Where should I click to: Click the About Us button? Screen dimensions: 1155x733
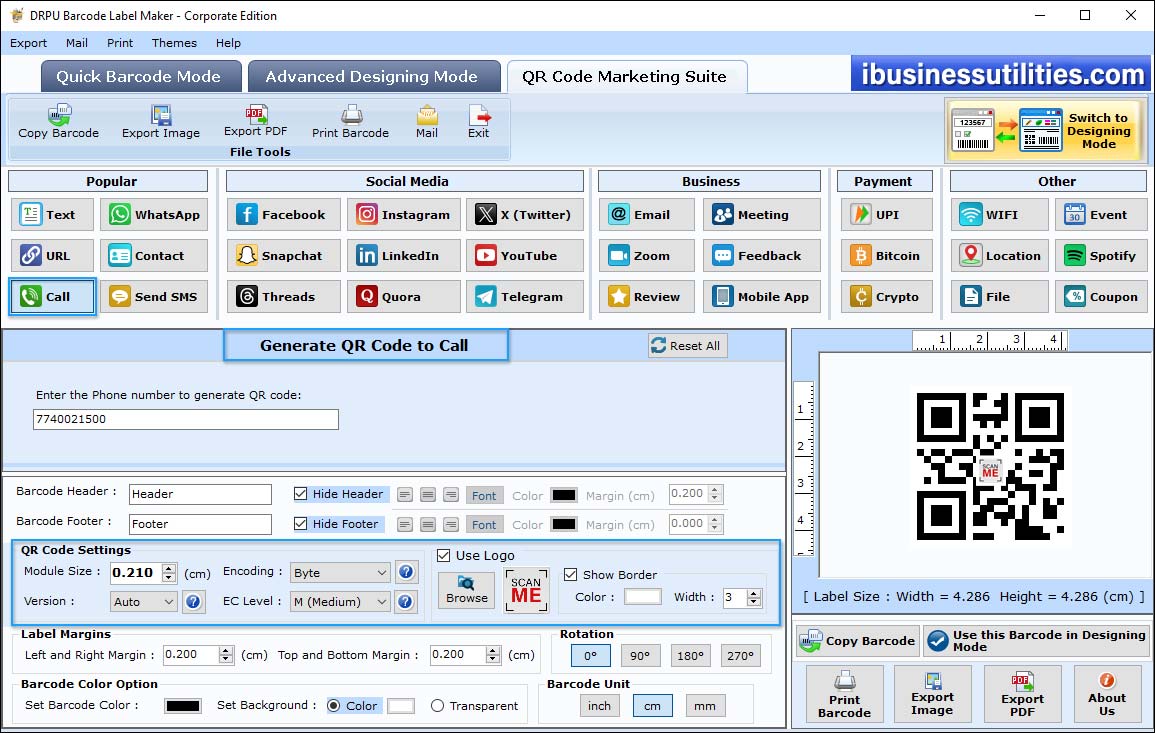[x=1107, y=694]
